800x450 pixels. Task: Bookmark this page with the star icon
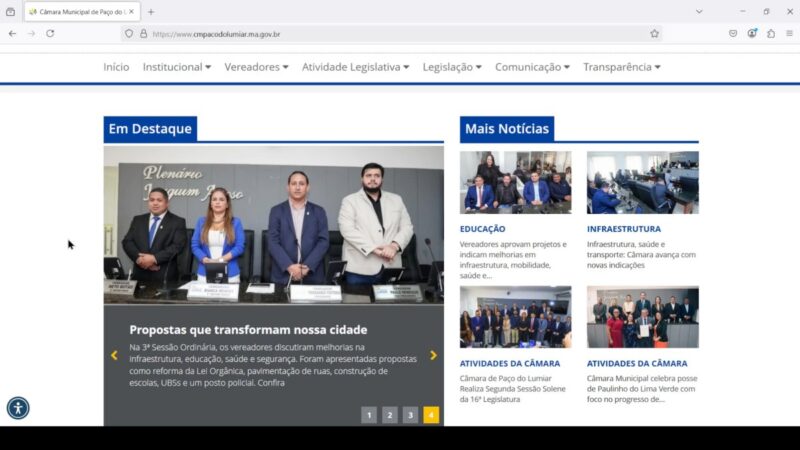point(655,34)
